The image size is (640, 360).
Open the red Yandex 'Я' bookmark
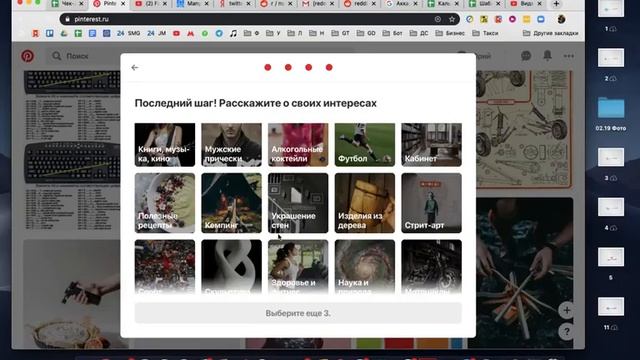tap(36, 33)
